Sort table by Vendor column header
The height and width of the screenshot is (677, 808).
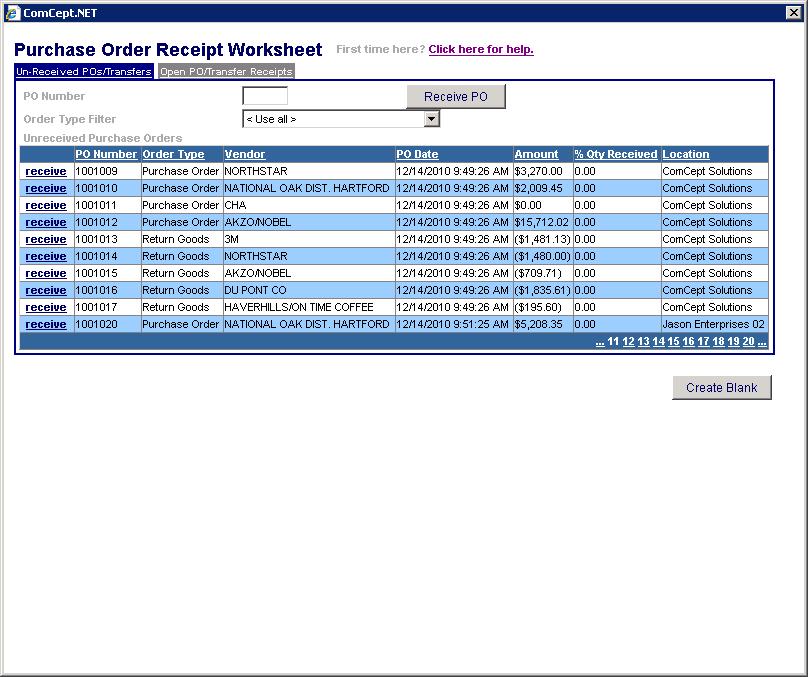(245, 155)
